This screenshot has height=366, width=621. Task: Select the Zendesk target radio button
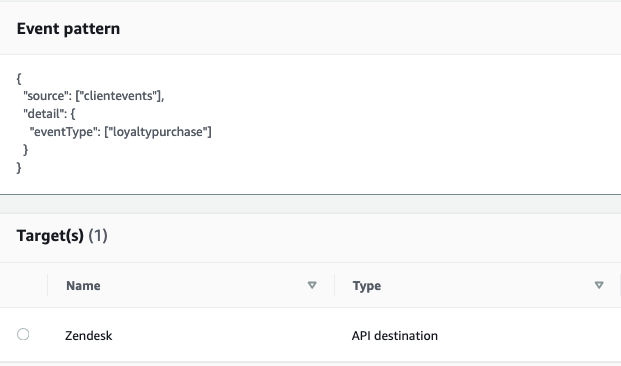(x=23, y=334)
